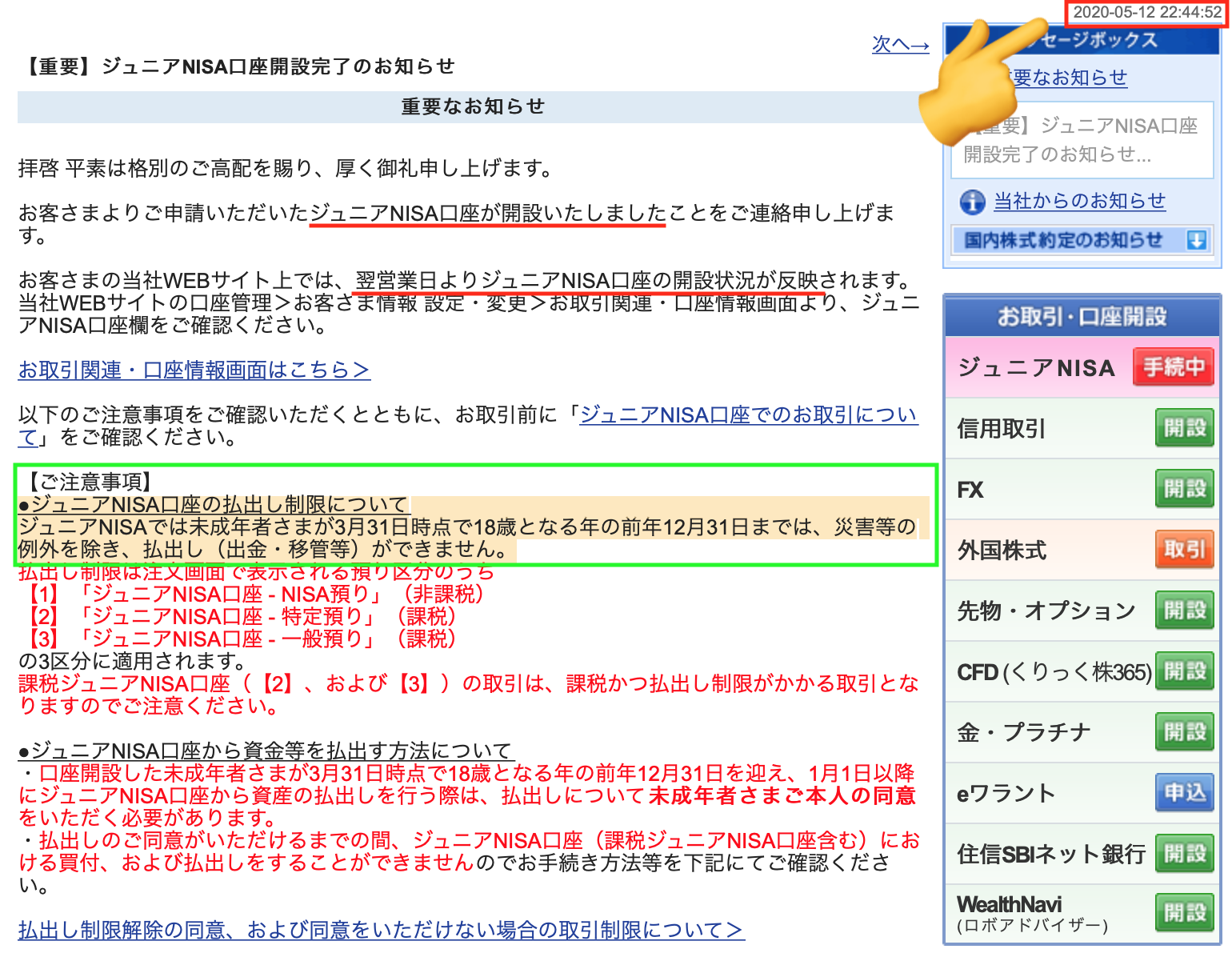Click the 開設 badge next to FX

(1184, 489)
